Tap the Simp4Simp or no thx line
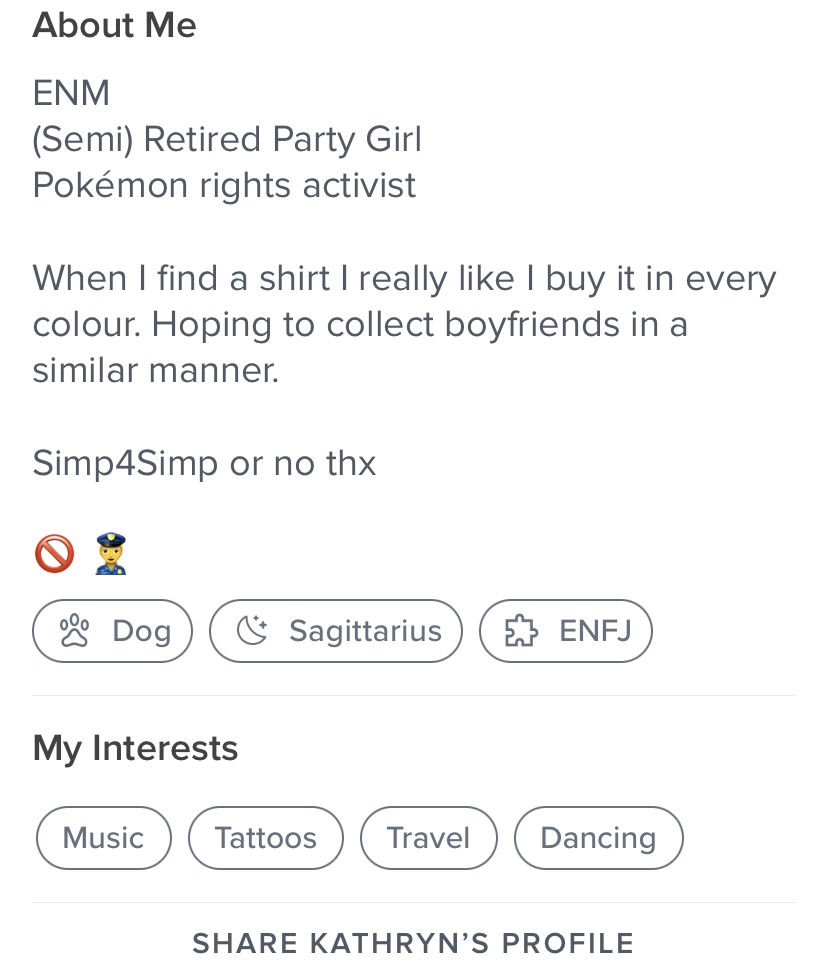Image resolution: width=828 pixels, height=963 pixels. click(x=204, y=463)
